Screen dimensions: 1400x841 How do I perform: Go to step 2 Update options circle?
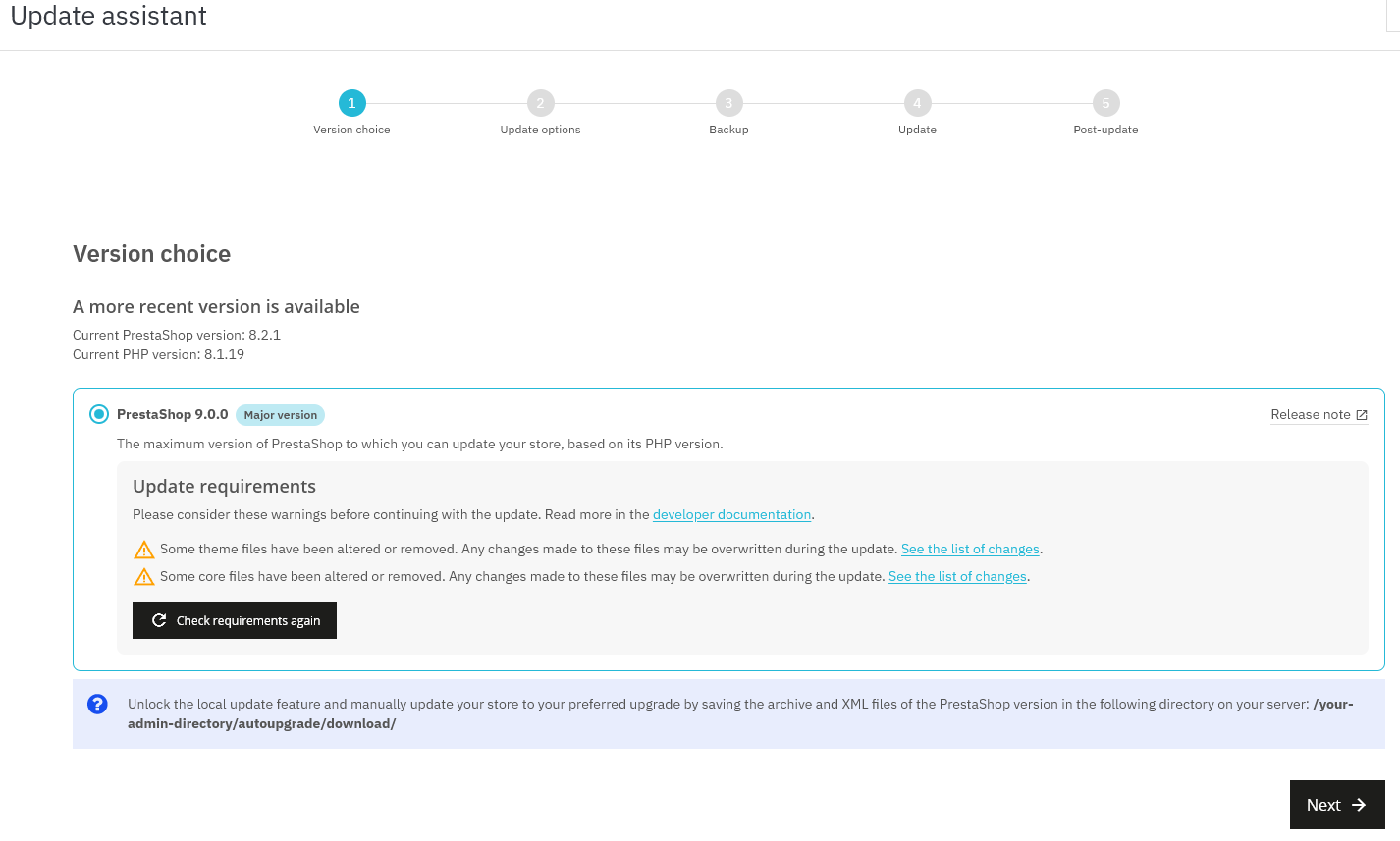tap(540, 103)
